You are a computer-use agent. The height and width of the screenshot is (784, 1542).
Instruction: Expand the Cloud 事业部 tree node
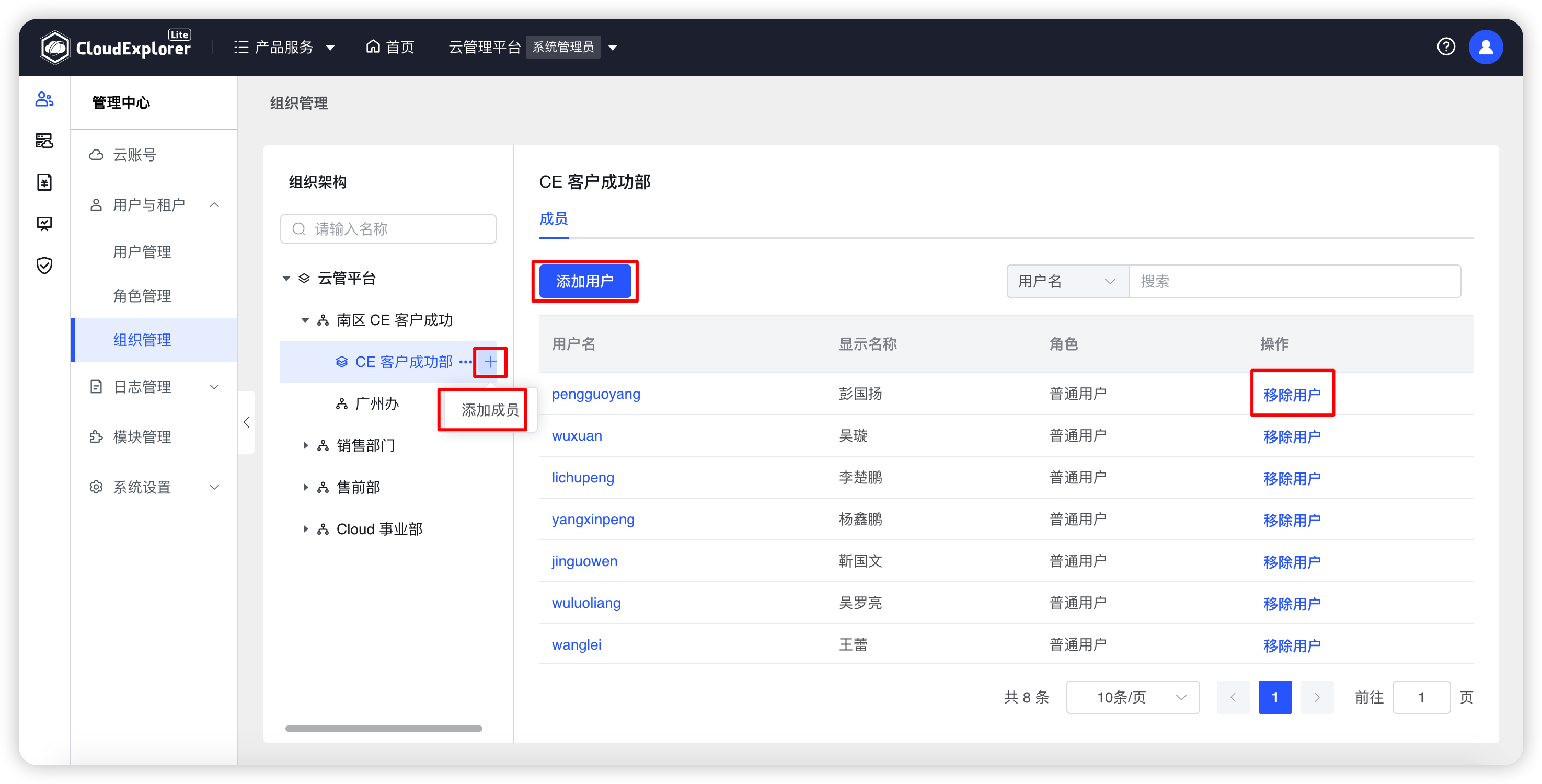(x=305, y=529)
